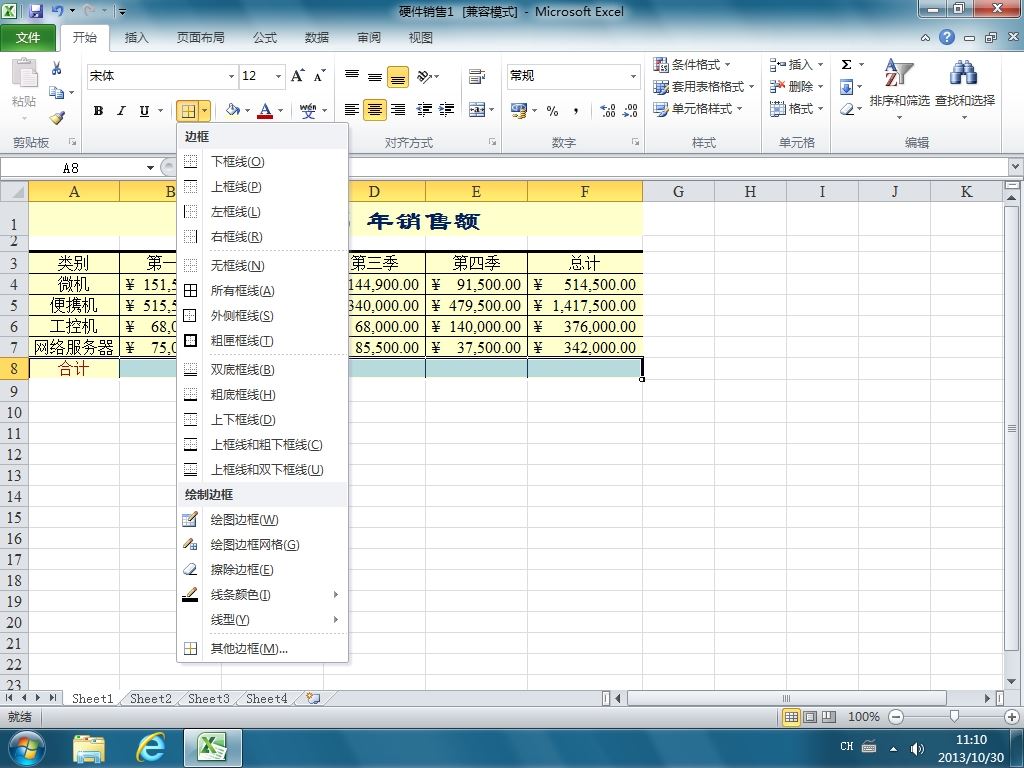Screen dimensions: 1024x768
Task: Switch to the 页面布局 ribbon tab
Action: tap(200, 37)
